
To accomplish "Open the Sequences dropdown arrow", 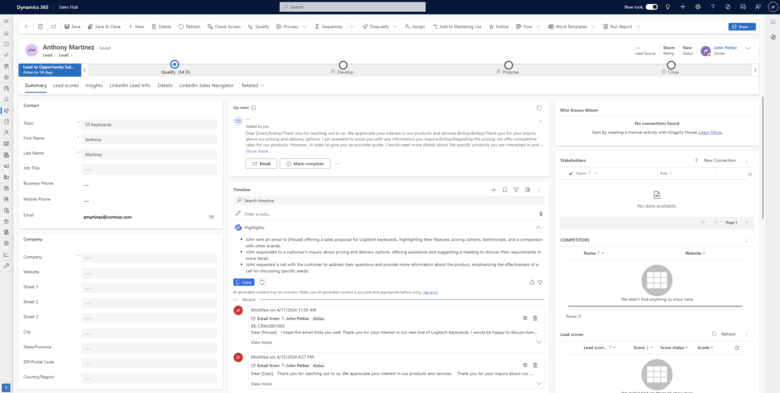I will (x=352, y=27).
